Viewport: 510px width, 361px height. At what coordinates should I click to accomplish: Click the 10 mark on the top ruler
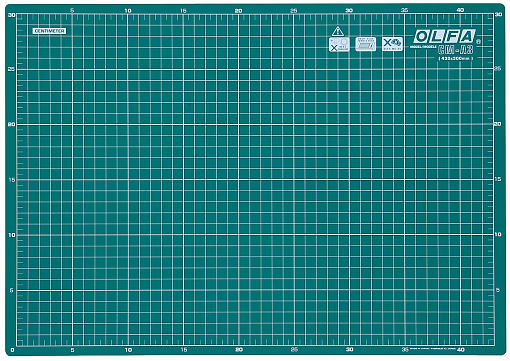pyautogui.click(x=128, y=11)
